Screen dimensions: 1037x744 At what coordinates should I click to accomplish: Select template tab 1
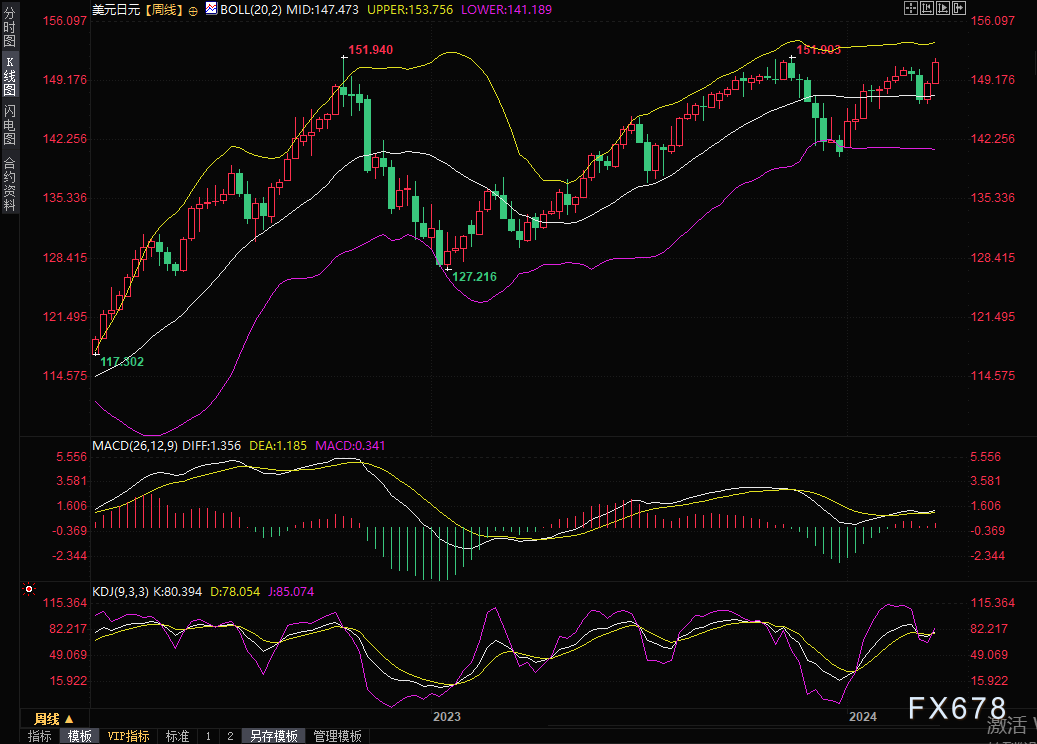[208, 736]
